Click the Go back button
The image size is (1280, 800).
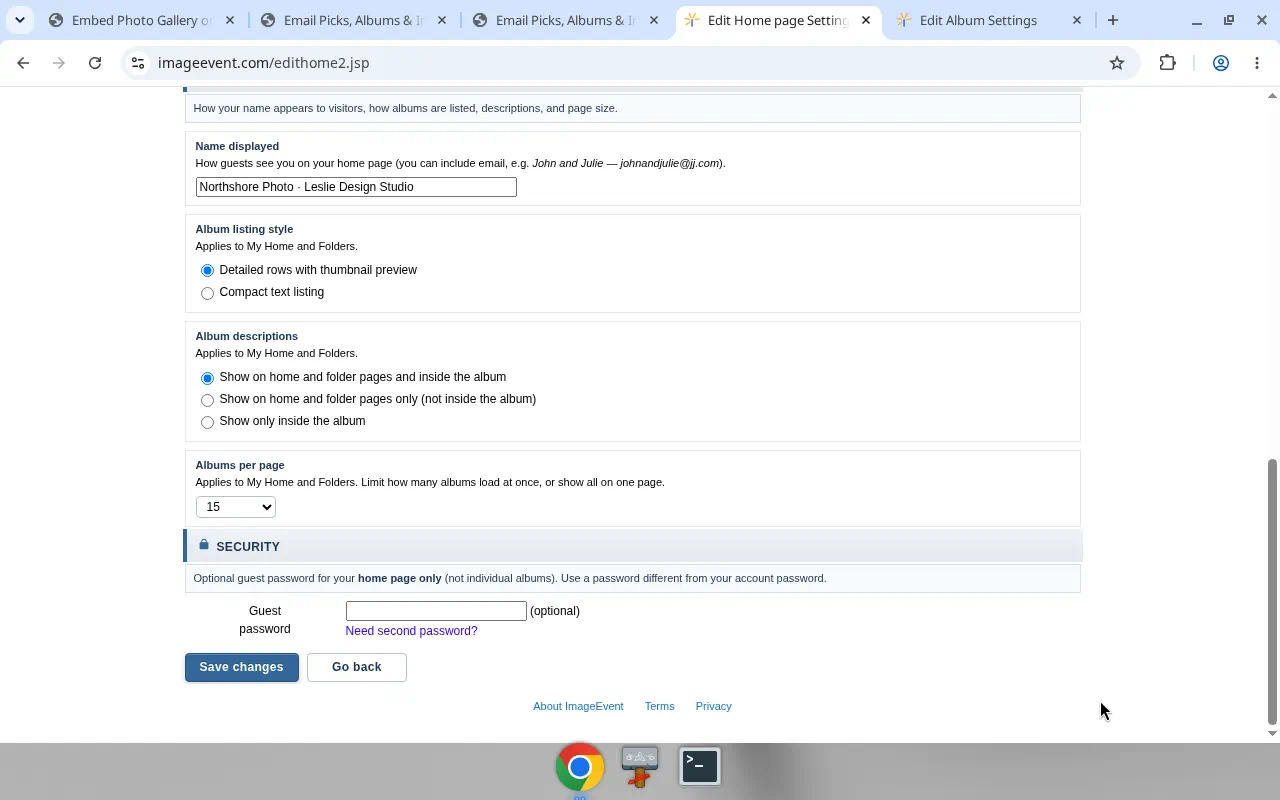(357, 667)
